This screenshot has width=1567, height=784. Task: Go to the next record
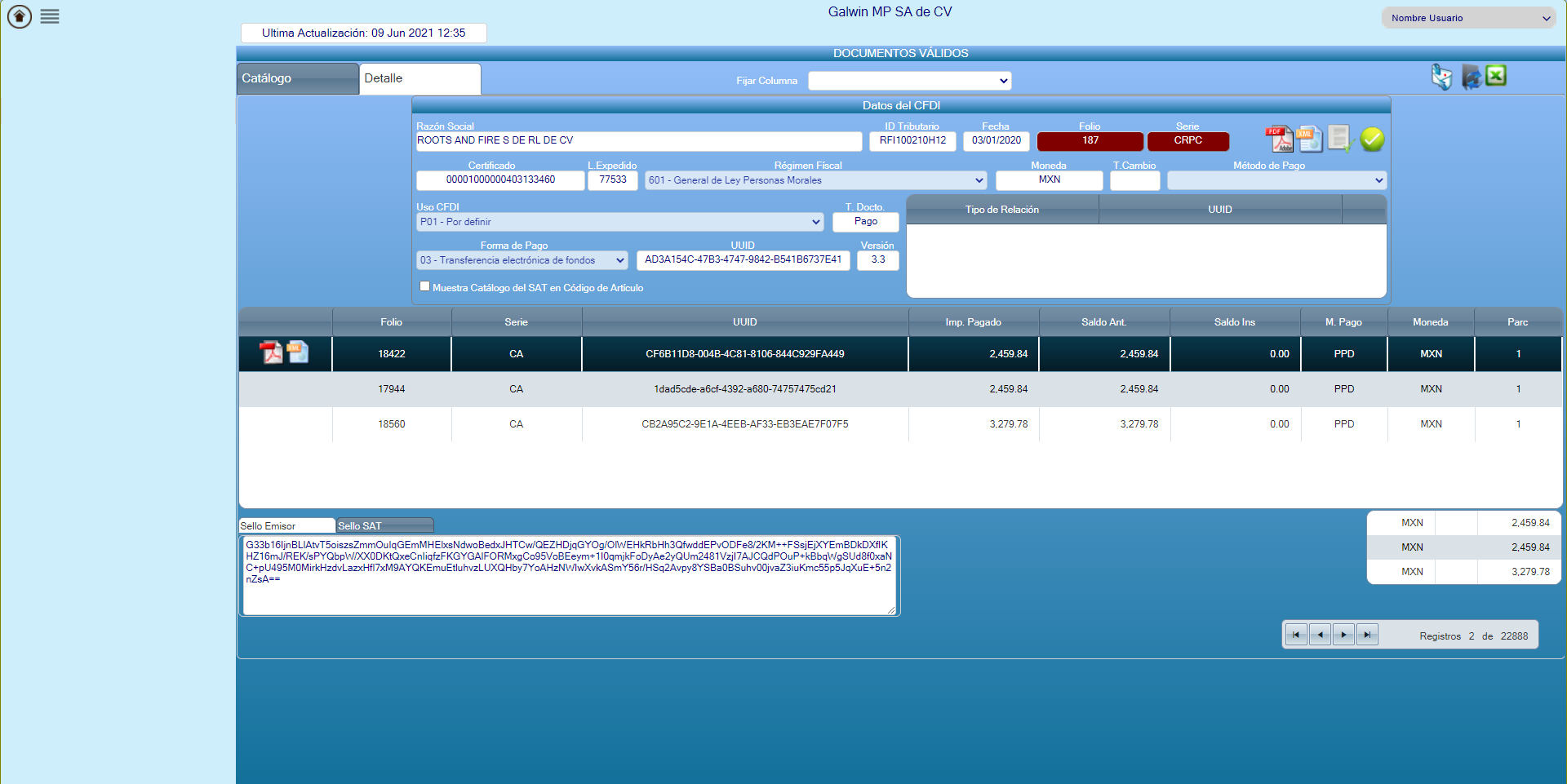coord(1343,635)
